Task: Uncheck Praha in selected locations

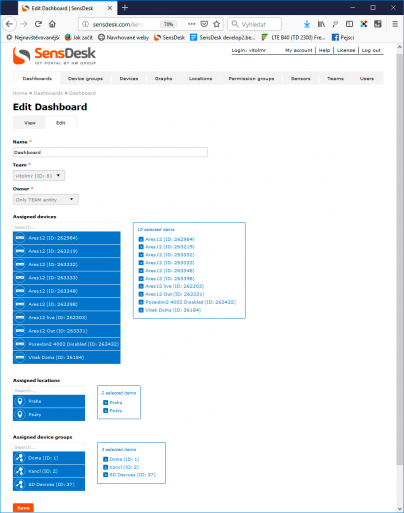Action: (106, 402)
